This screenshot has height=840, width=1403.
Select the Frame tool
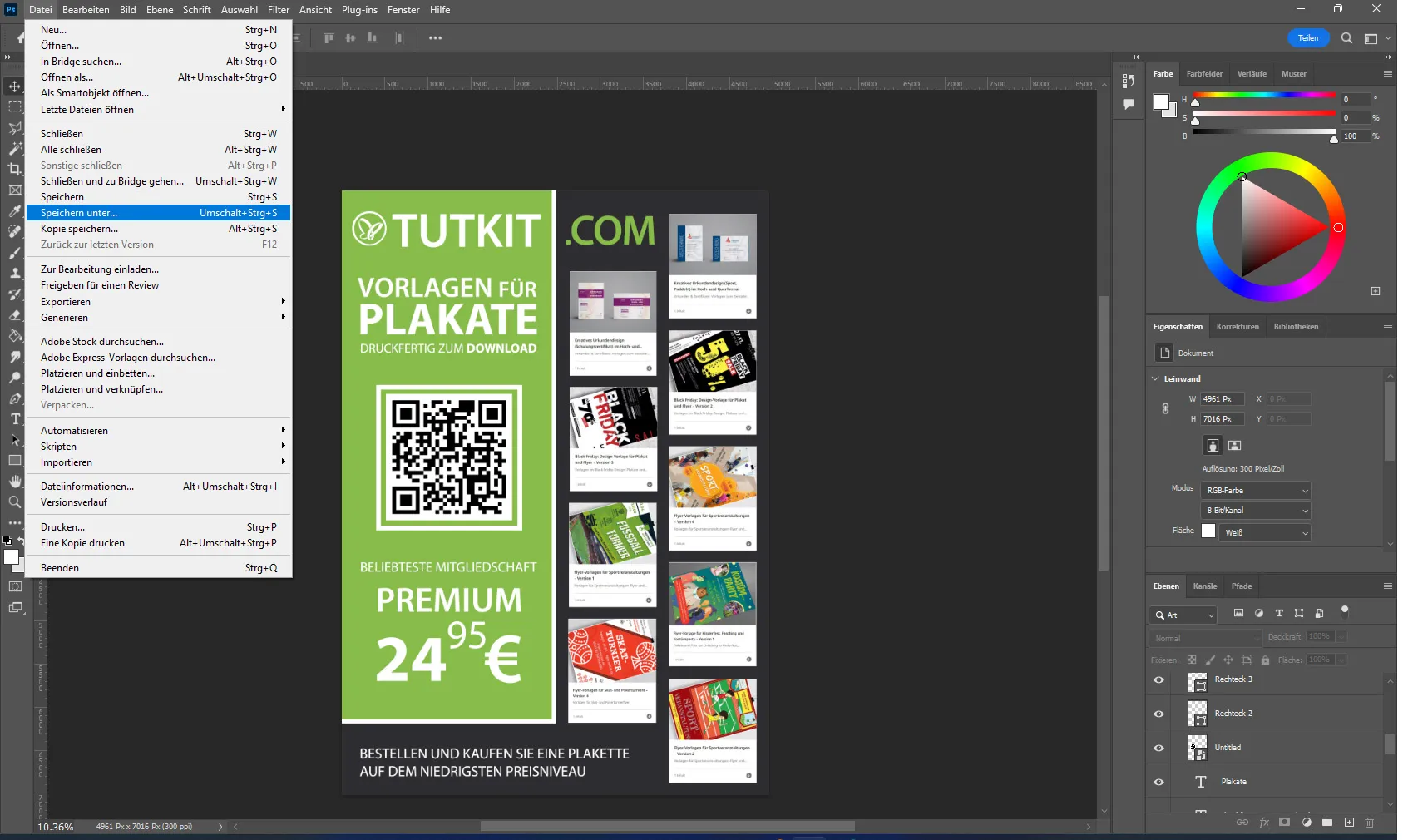tap(15, 190)
